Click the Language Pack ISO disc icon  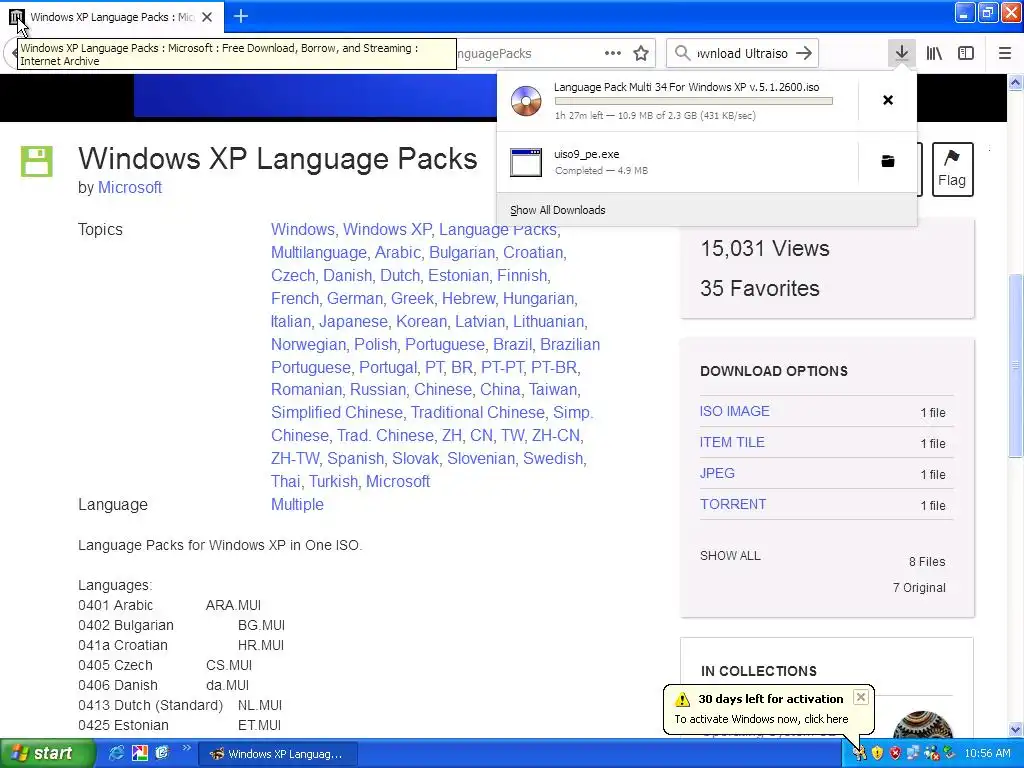tap(526, 101)
